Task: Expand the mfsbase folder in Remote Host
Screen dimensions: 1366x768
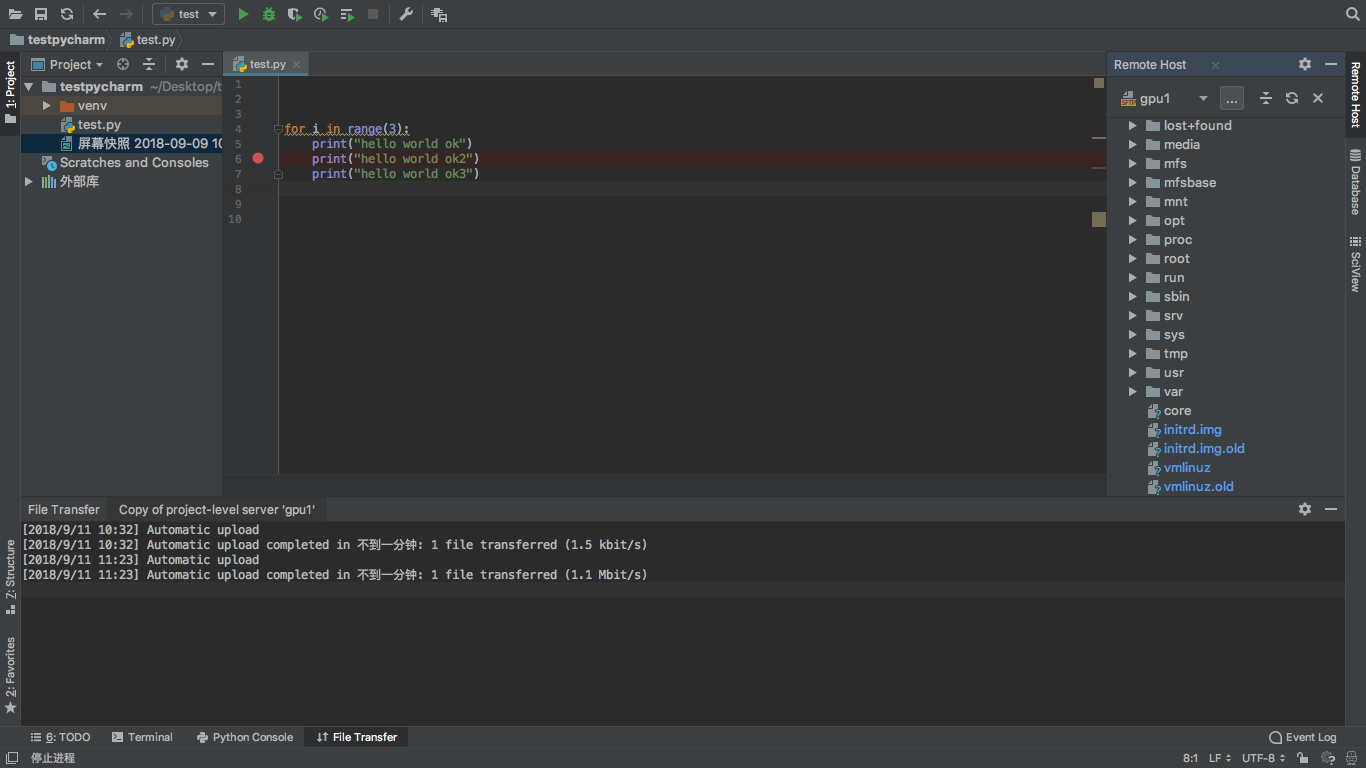Action: click(x=1133, y=183)
